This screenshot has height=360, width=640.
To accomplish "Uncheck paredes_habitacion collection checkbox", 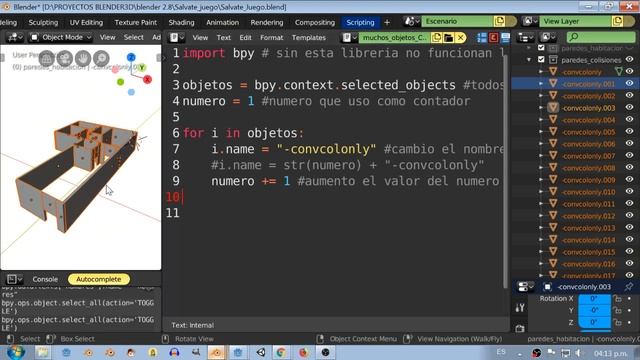I will point(541,48).
